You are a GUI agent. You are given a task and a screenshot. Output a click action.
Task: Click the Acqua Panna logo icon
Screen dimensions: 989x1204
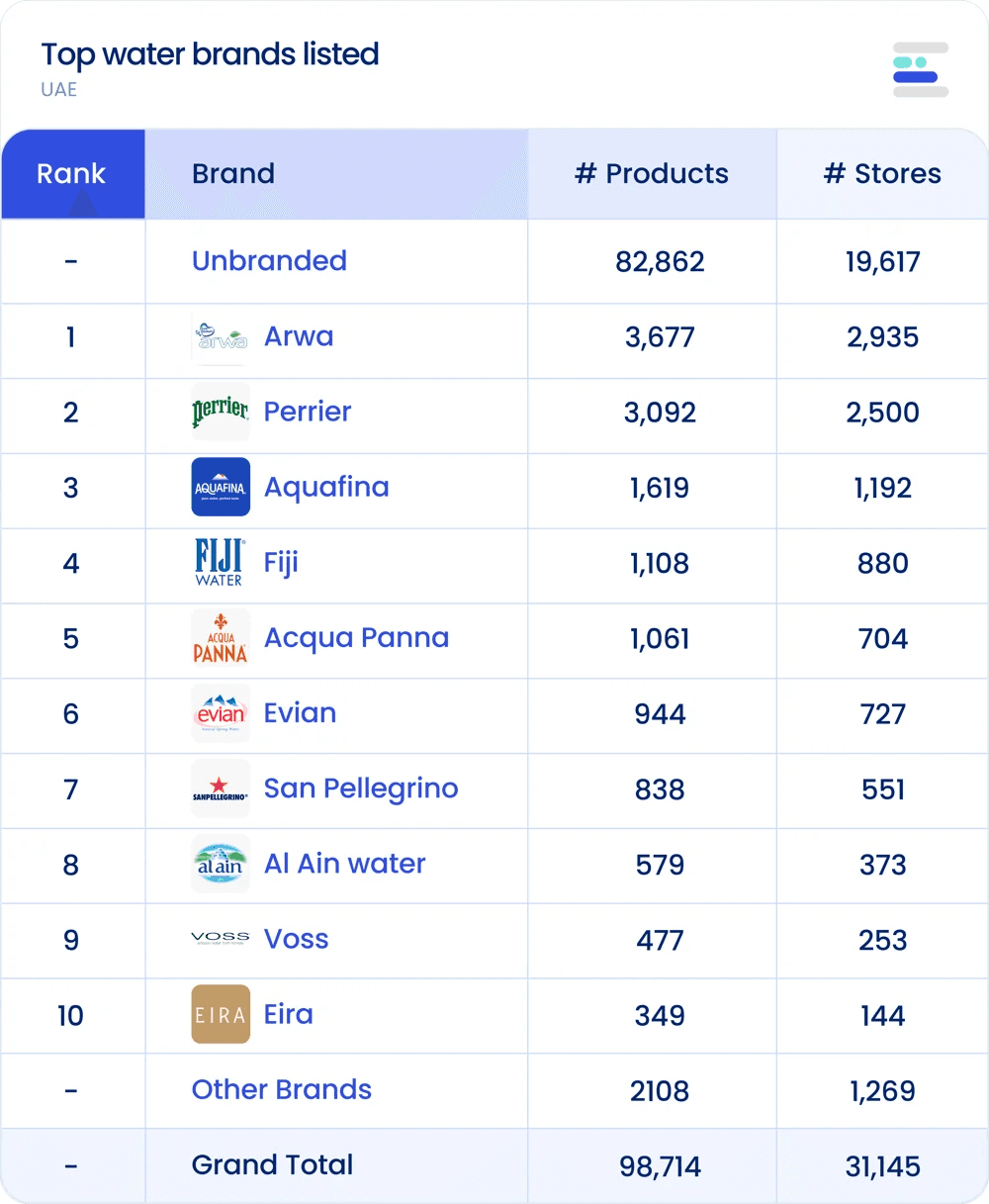pyautogui.click(x=221, y=637)
